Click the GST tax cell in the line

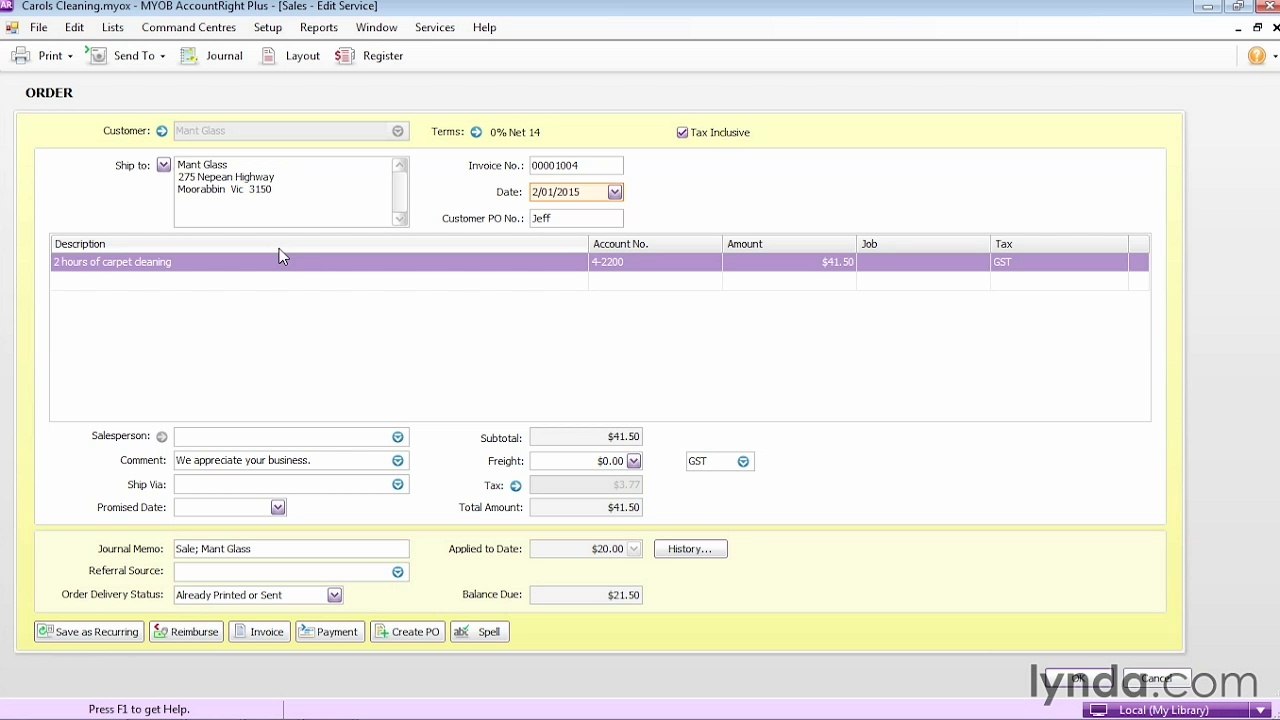1059,262
